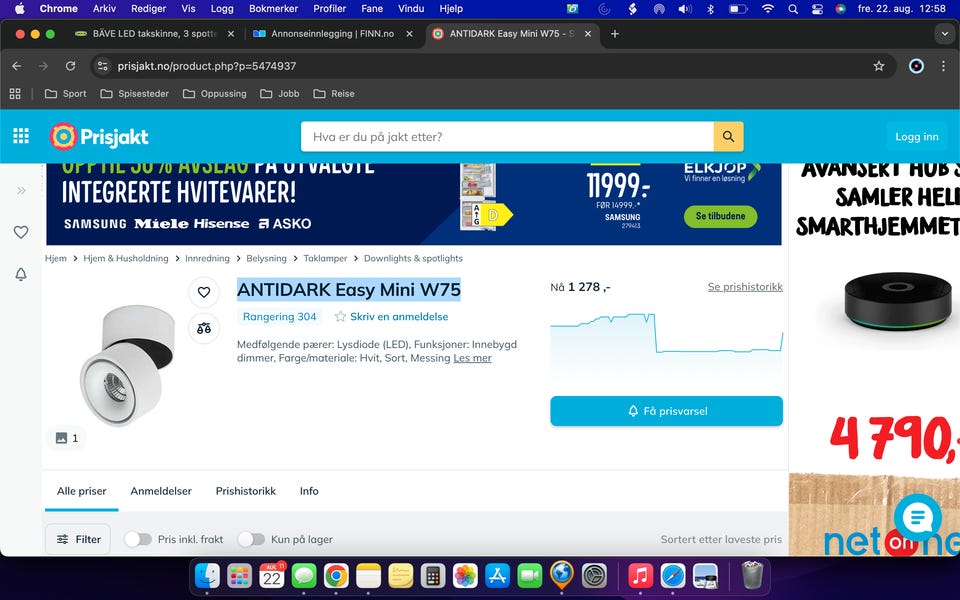This screenshot has height=600, width=960.
Task: Click the Belysning breadcrumb
Action: [x=266, y=258]
